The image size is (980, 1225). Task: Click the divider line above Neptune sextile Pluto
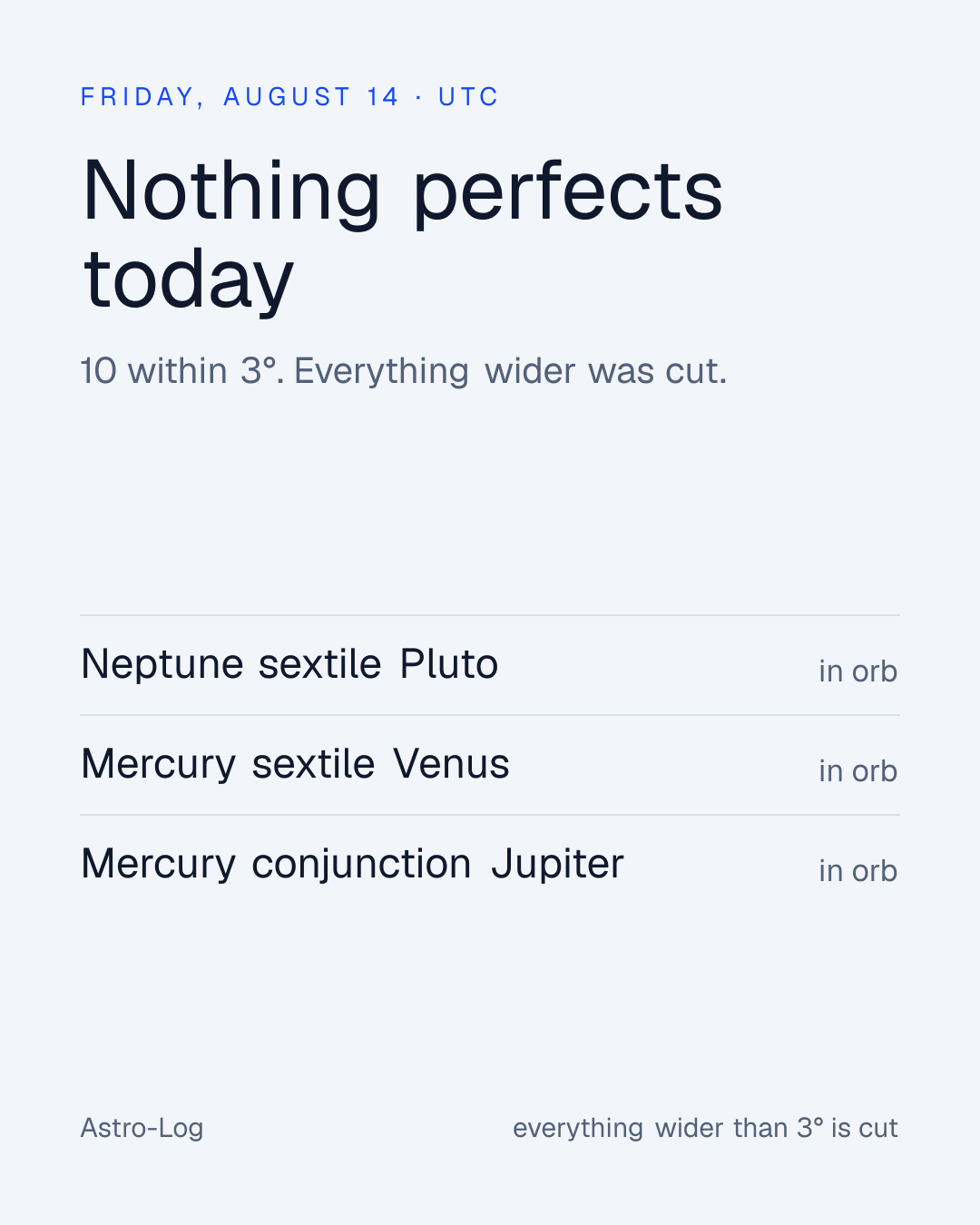tap(490, 615)
